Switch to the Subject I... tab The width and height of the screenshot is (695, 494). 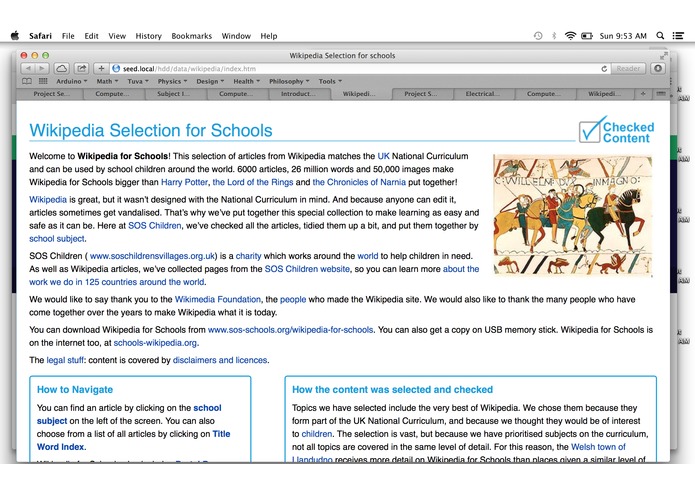pyautogui.click(x=173, y=94)
